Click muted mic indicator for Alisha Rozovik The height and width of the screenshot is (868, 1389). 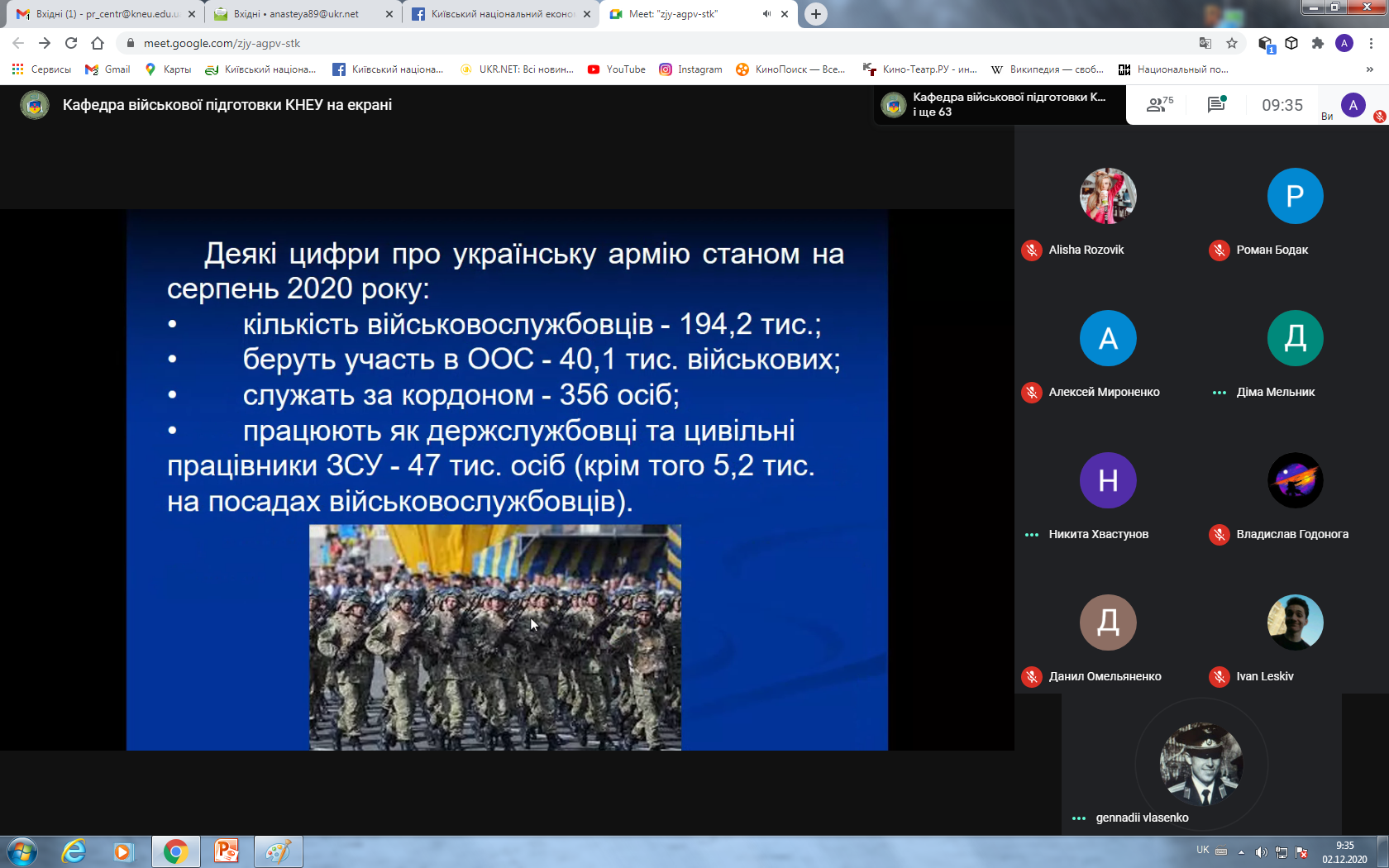click(x=1031, y=250)
